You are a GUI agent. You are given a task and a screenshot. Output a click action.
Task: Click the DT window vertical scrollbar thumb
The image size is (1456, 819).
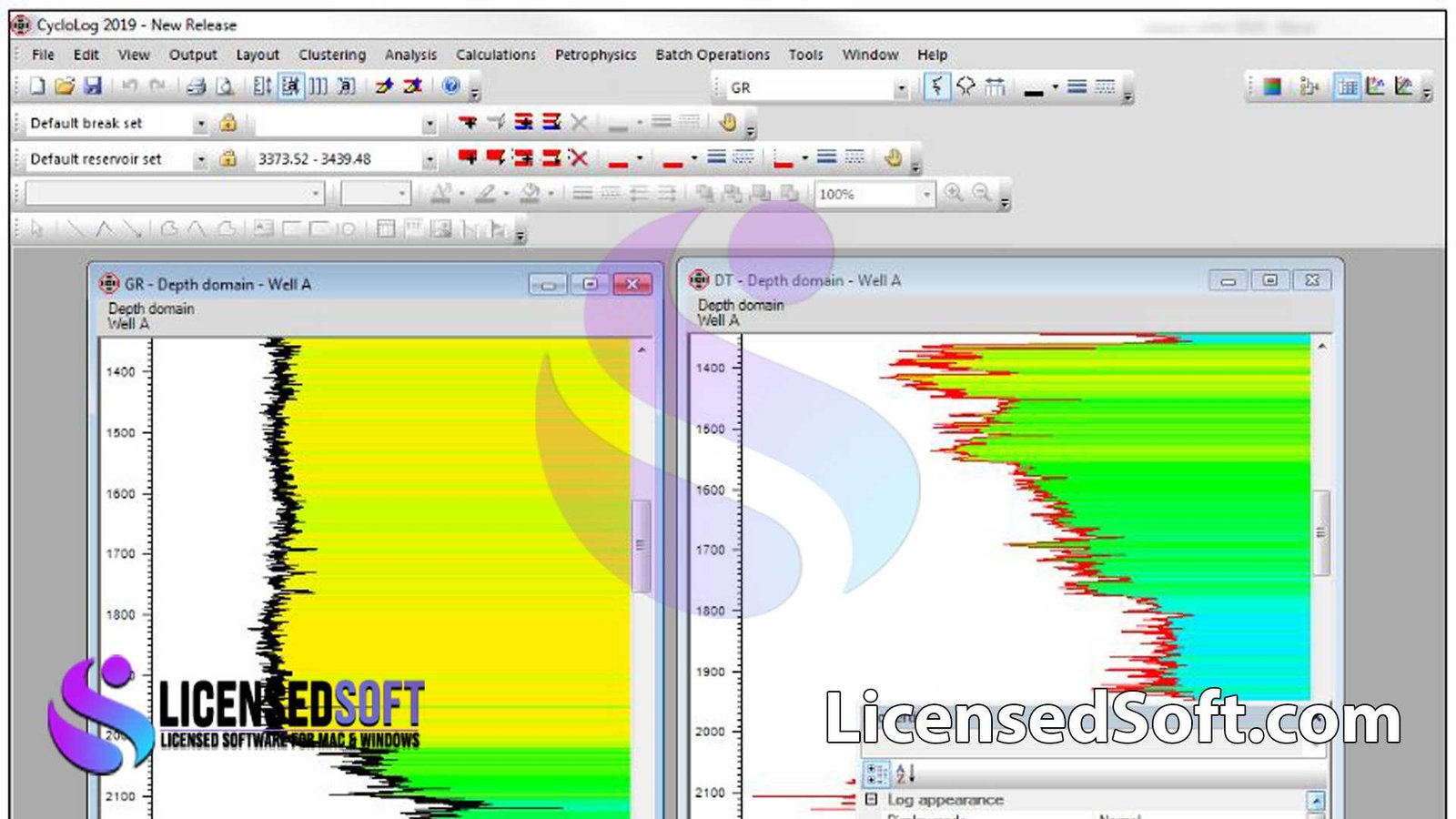coord(1321,532)
